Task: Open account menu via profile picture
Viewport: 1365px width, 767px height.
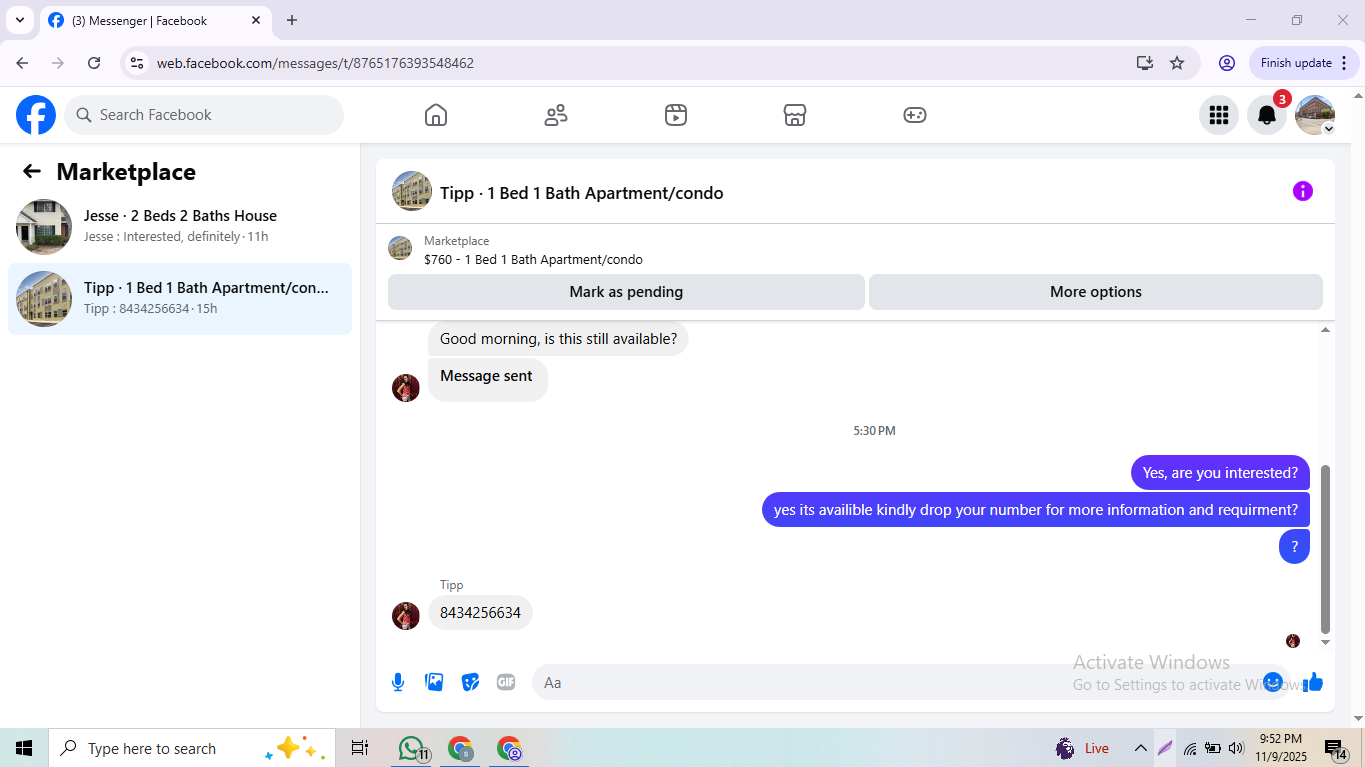Action: click(1315, 115)
